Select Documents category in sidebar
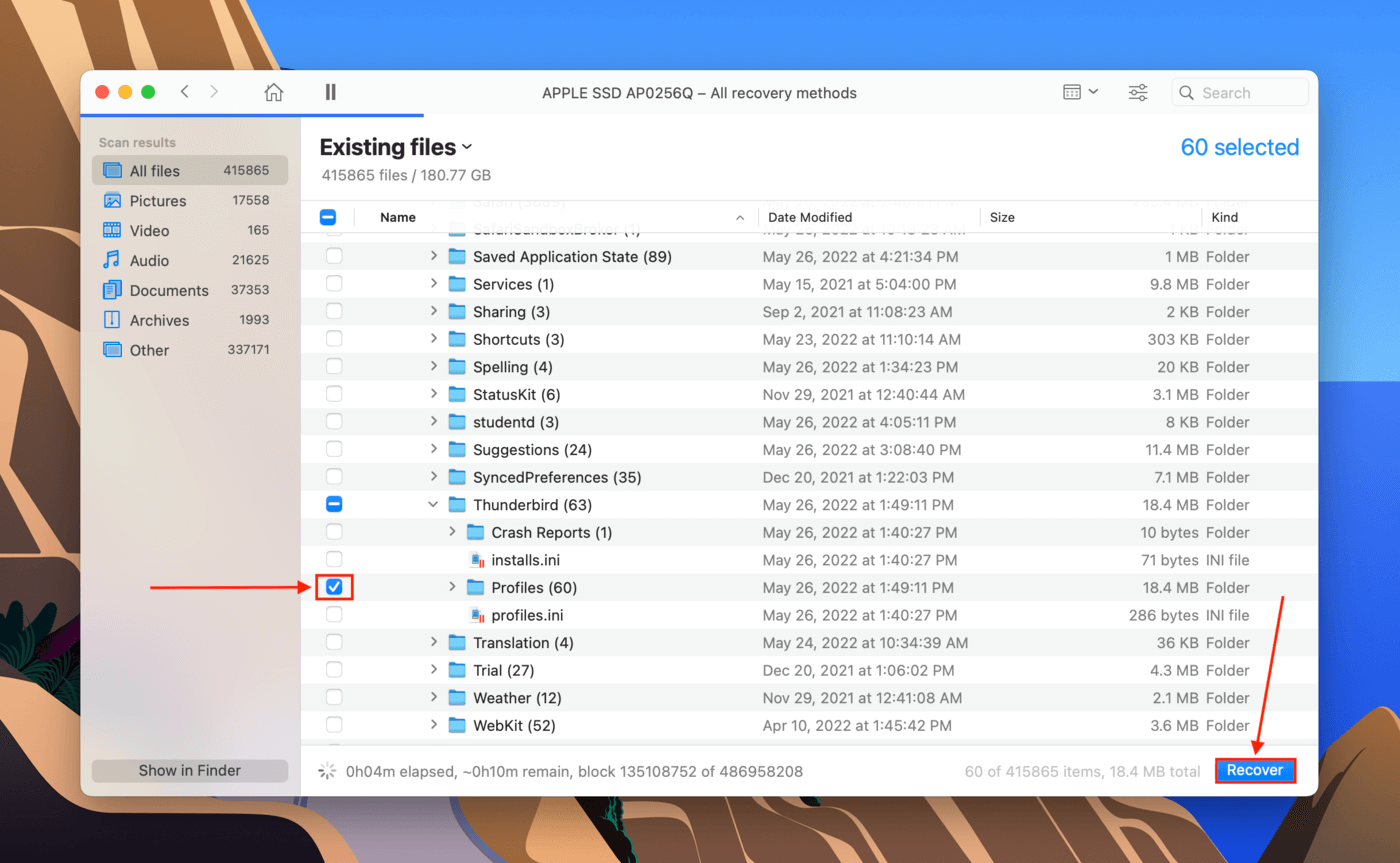 click(x=190, y=290)
